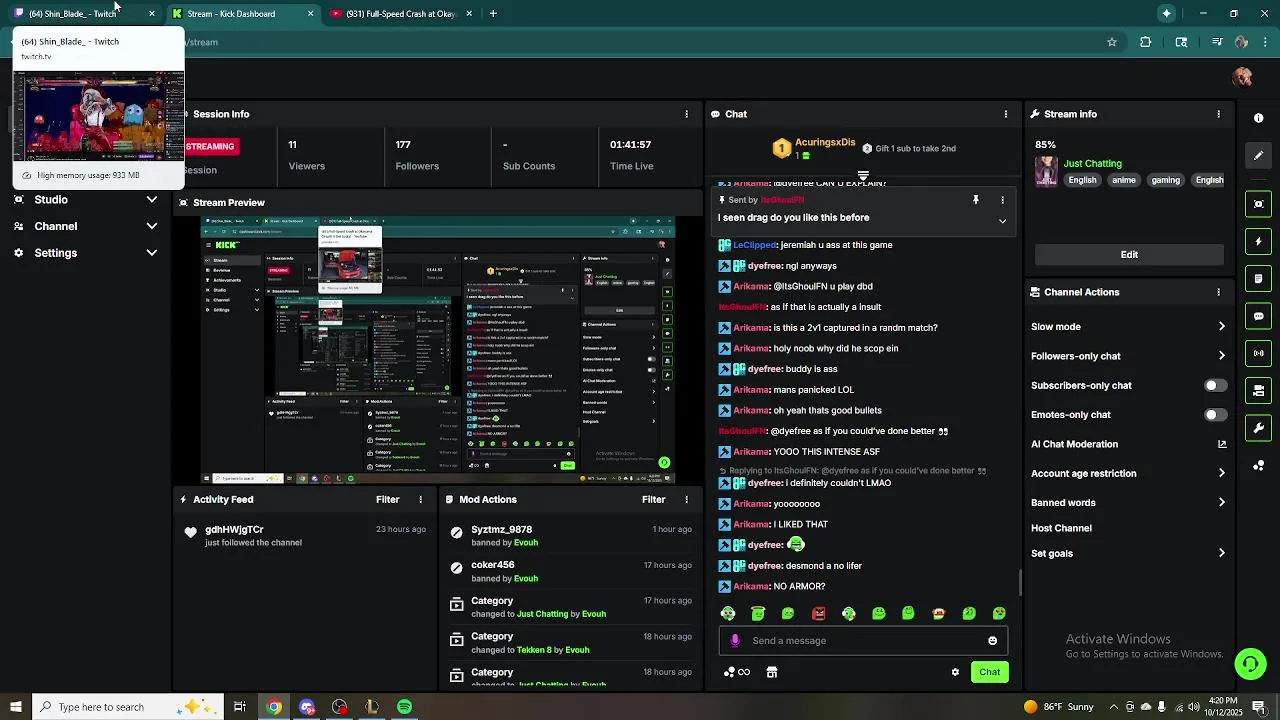Click the green Chat send button
The width and height of the screenshot is (1280, 720).
tap(989, 672)
